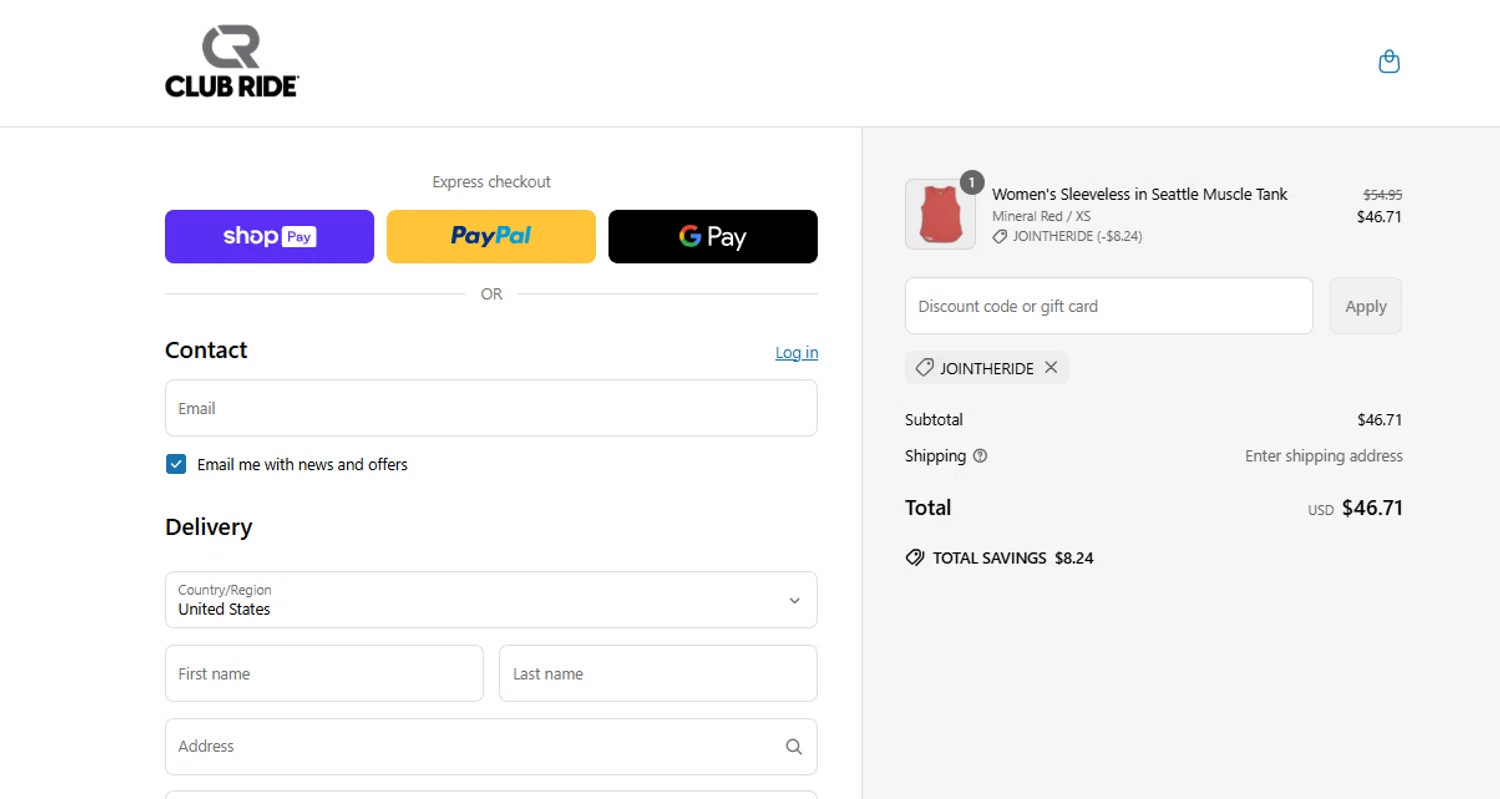
Task: Click the address search magnifier icon
Action: click(794, 746)
